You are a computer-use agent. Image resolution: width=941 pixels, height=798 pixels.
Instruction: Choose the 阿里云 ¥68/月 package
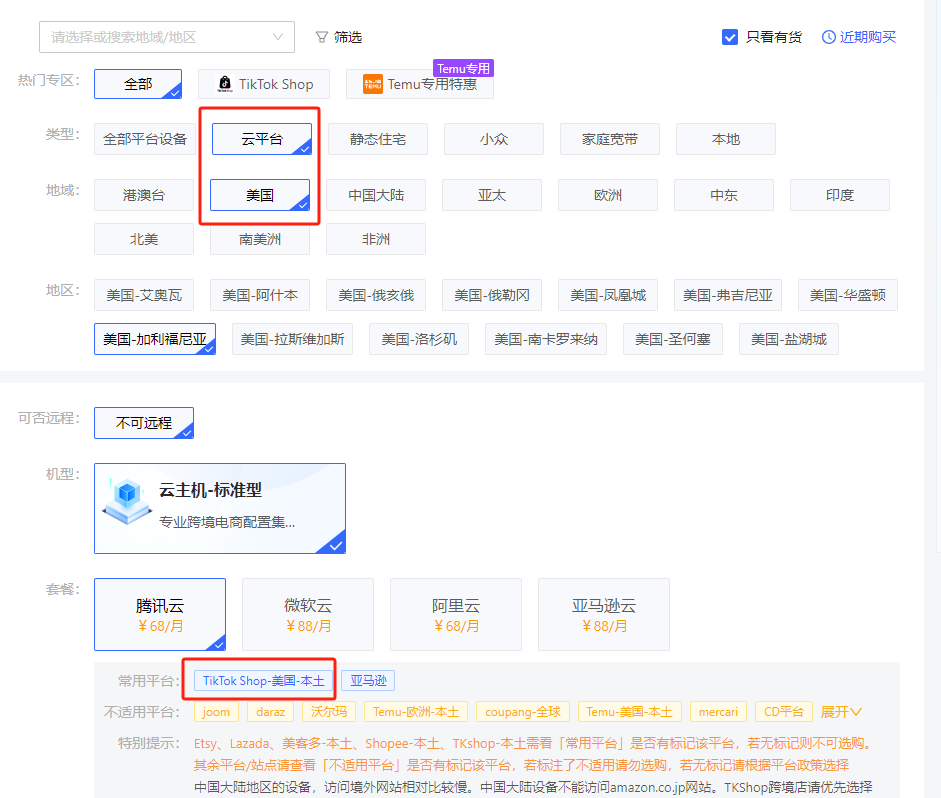click(x=456, y=614)
